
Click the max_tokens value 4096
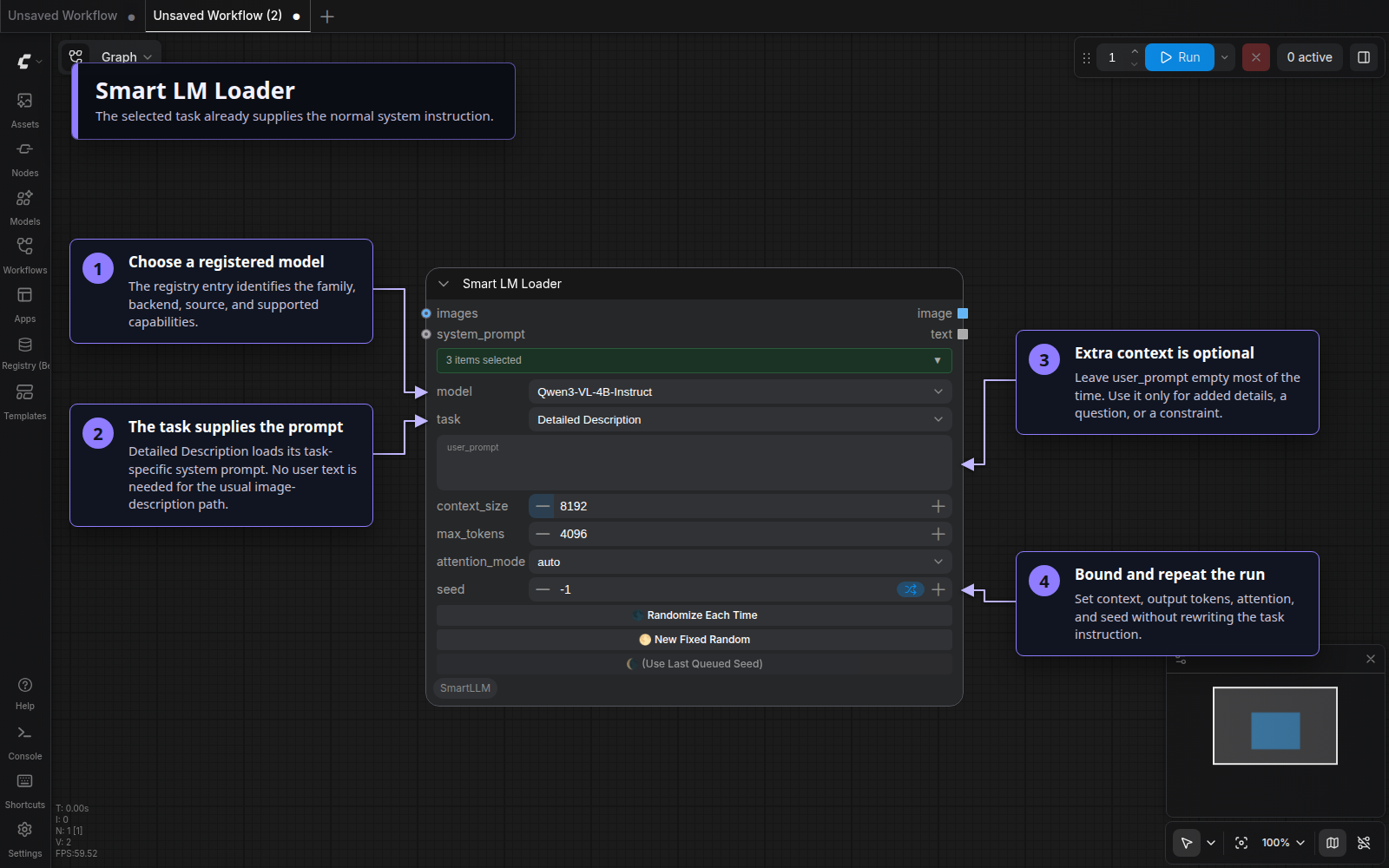[574, 534]
